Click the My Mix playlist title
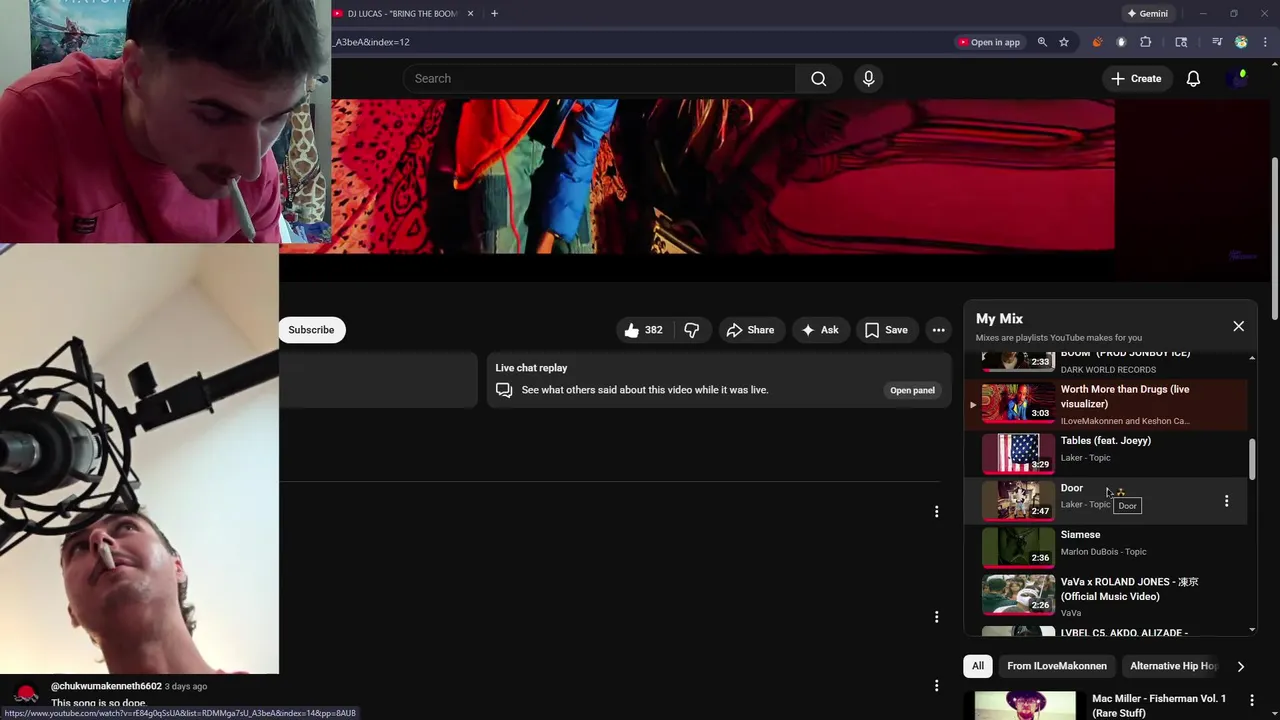This screenshot has width=1280, height=720. point(999,318)
